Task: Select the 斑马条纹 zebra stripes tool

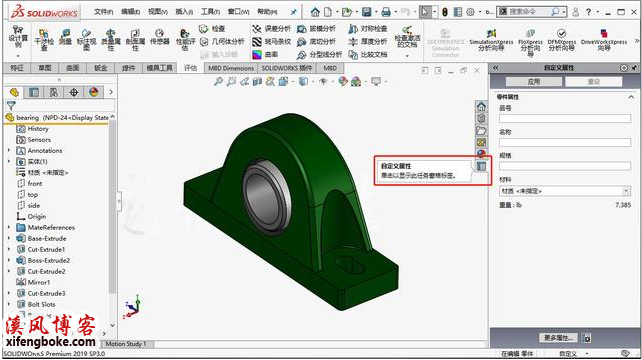Action: [x=272, y=41]
